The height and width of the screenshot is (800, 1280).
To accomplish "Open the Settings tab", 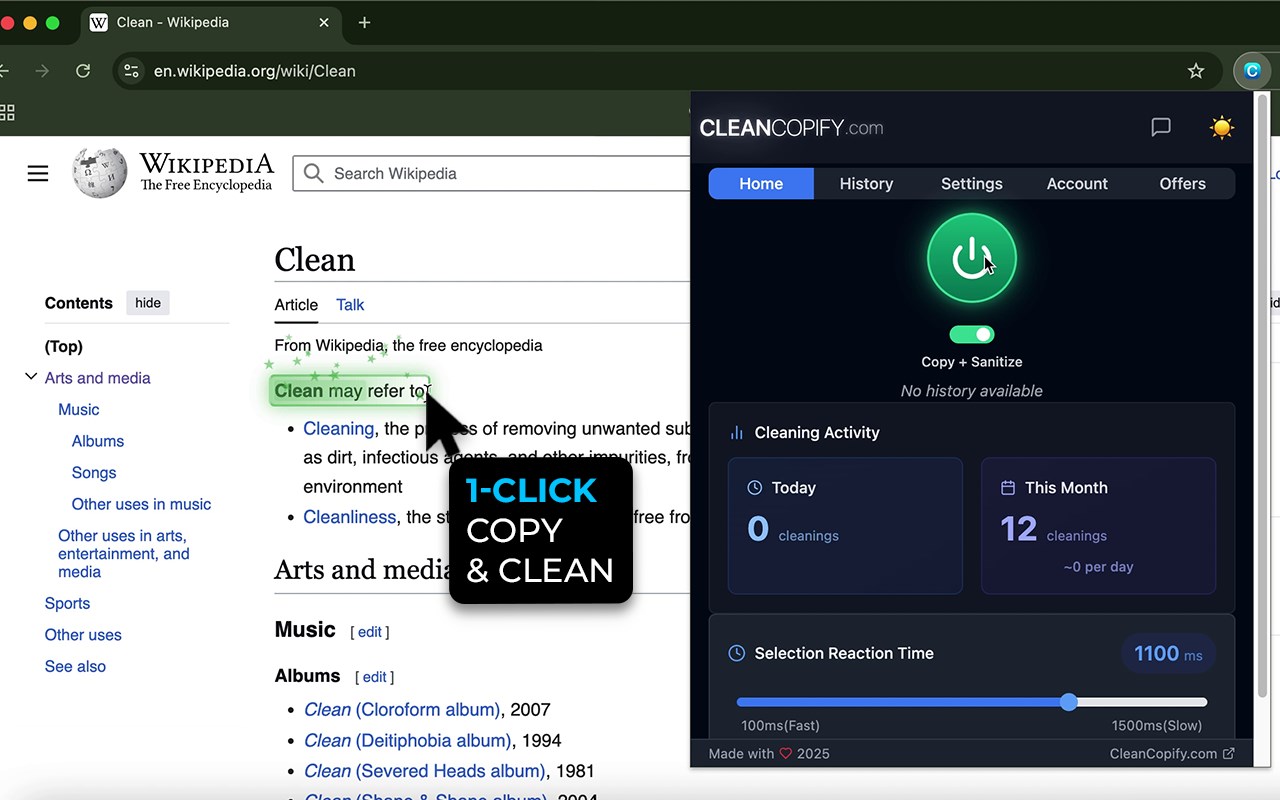I will pos(971,184).
